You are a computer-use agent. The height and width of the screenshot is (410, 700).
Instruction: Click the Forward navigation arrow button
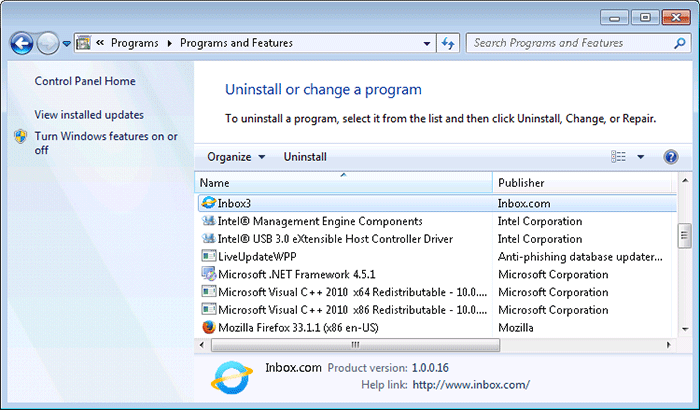(x=48, y=44)
